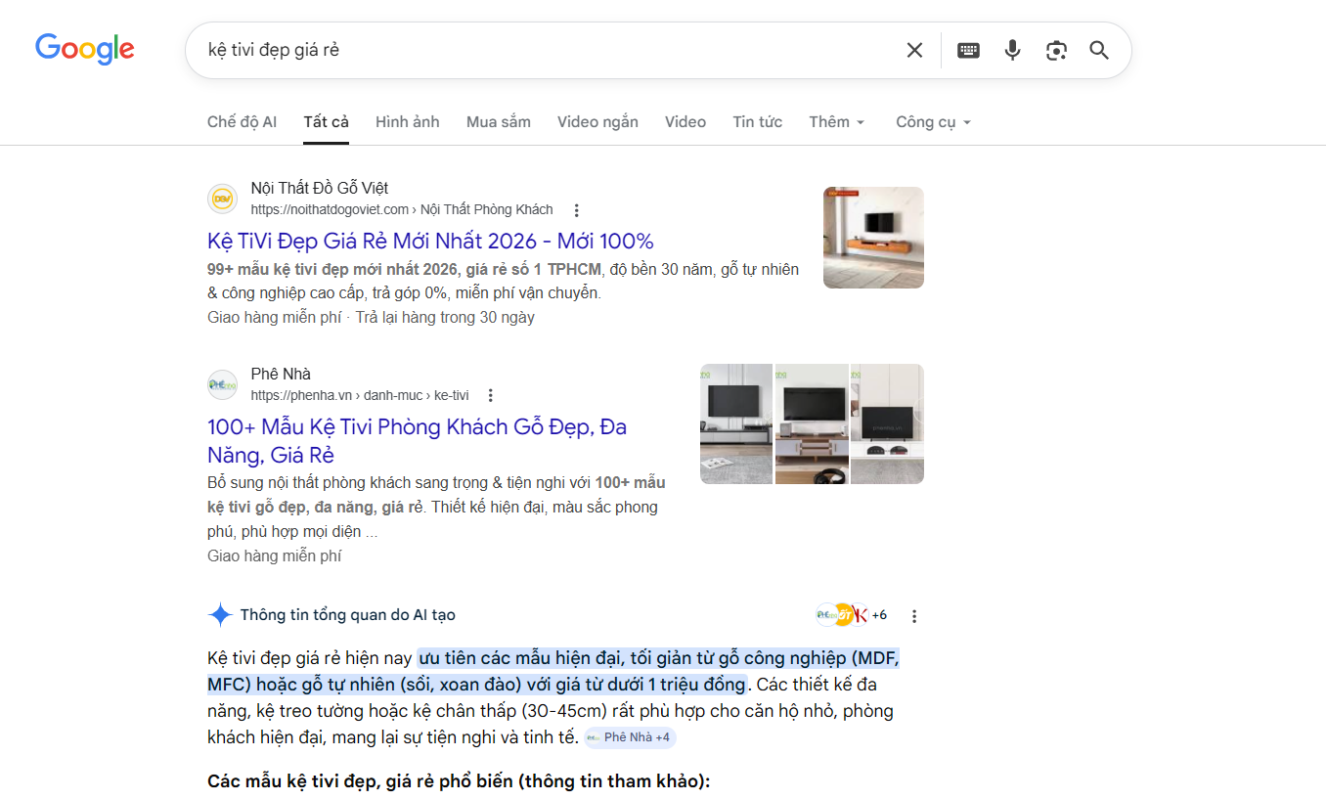Open "Kệ TiVi Đẹp Giá Rẻ Mới Nhất 2026" link

(x=430, y=241)
